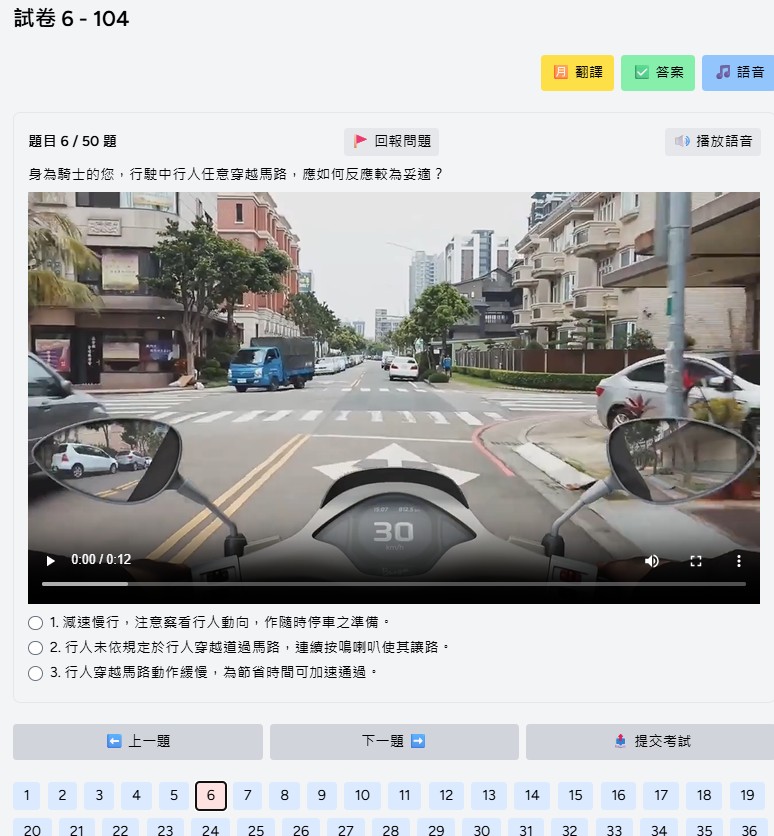Select answer option 1 減速慢行

(x=36, y=623)
